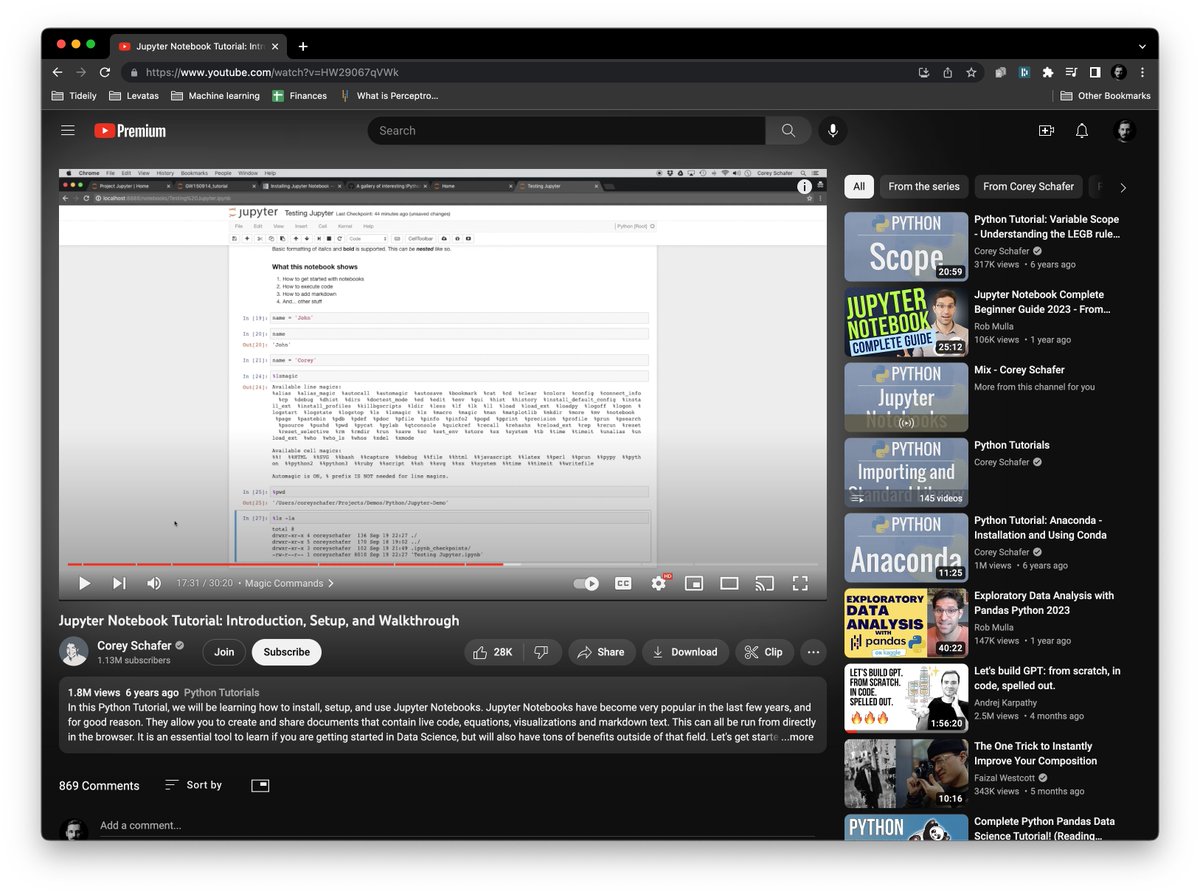Open the player settings gear
Viewport: 1200px width, 895px height.
click(x=658, y=583)
